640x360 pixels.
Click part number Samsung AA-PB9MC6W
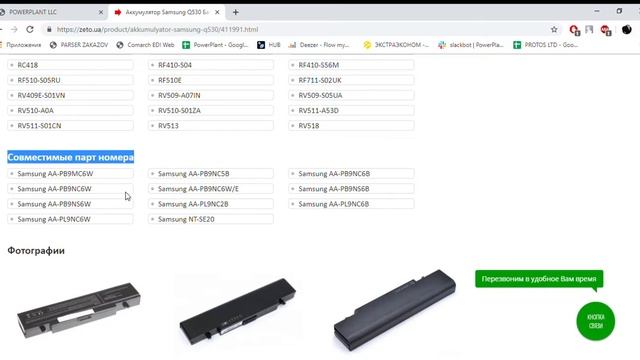(70, 173)
